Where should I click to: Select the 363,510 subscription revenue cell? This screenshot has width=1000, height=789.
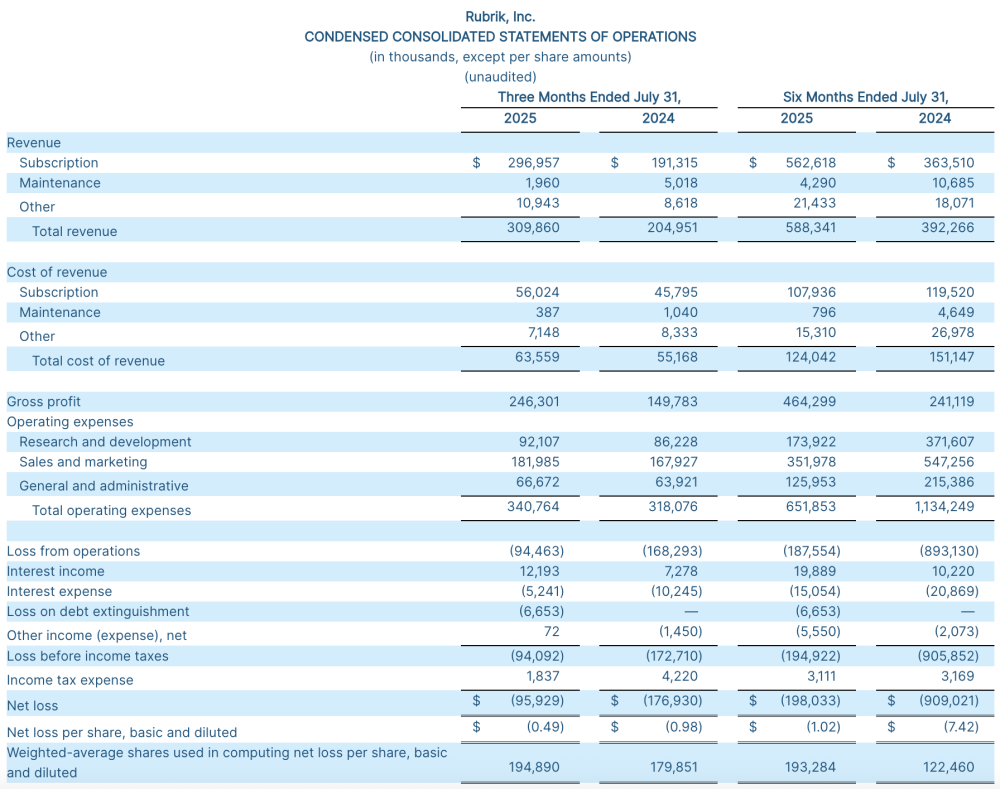[x=948, y=163]
